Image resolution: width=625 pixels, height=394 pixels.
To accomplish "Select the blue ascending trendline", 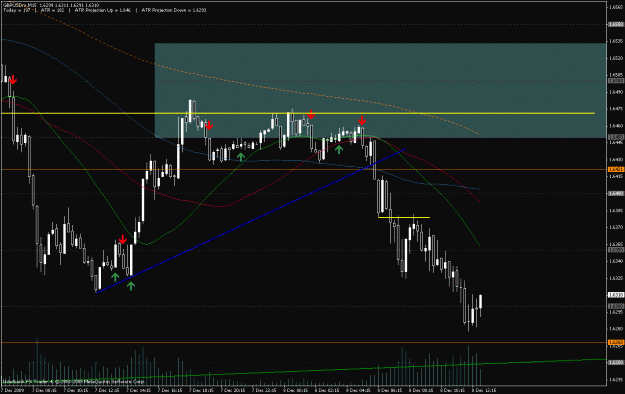I will coord(250,221).
